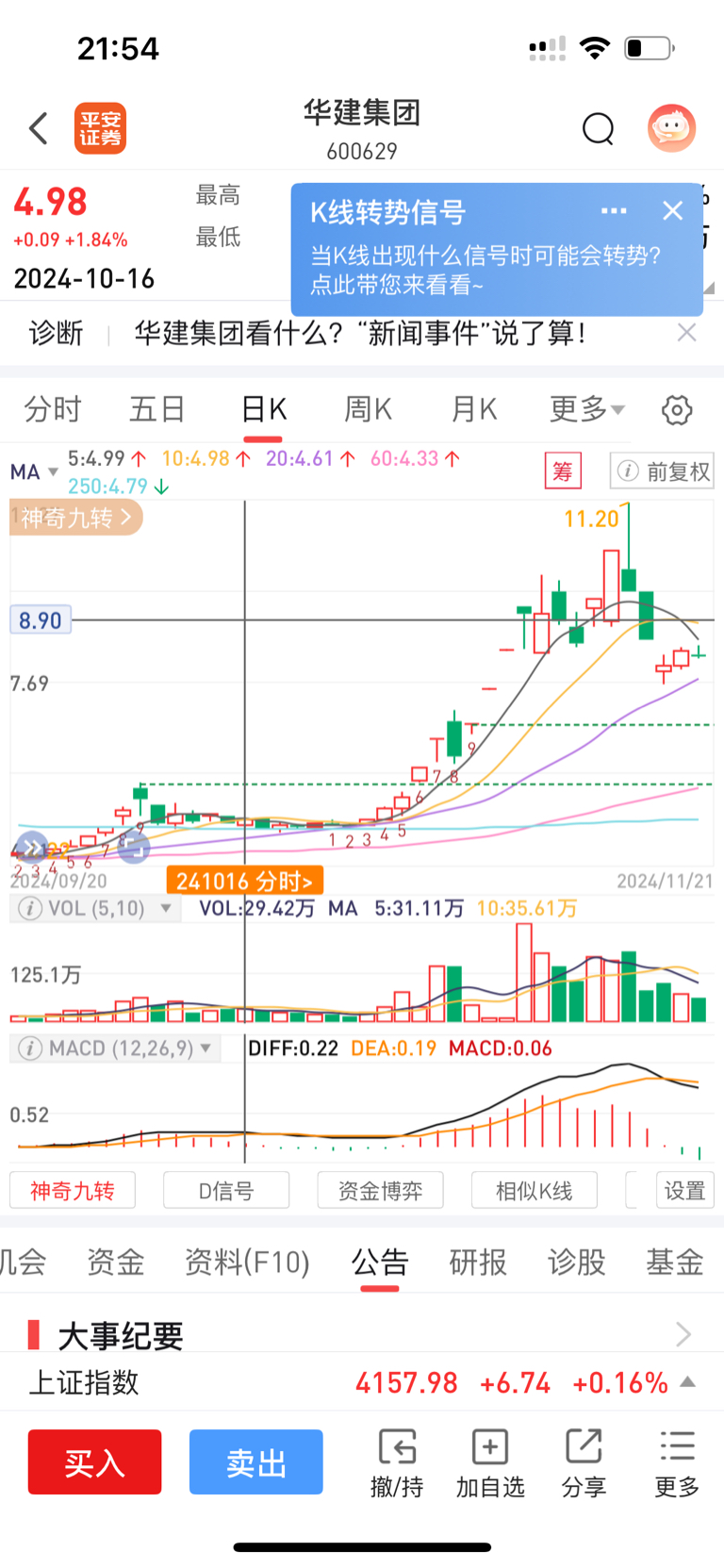Dismiss the 诊断 news banner

pyautogui.click(x=687, y=332)
